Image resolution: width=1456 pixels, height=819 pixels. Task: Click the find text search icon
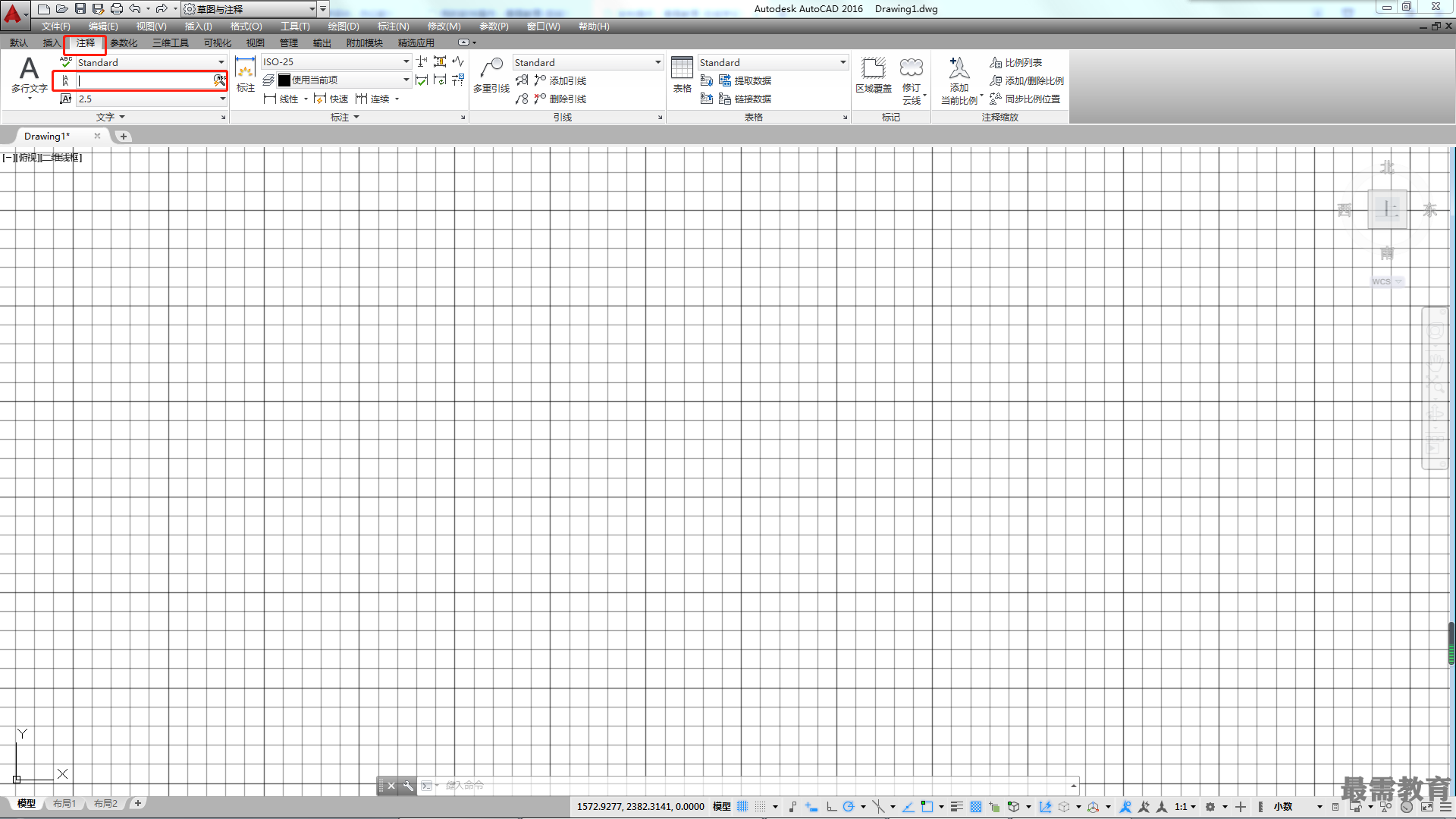click(x=220, y=80)
